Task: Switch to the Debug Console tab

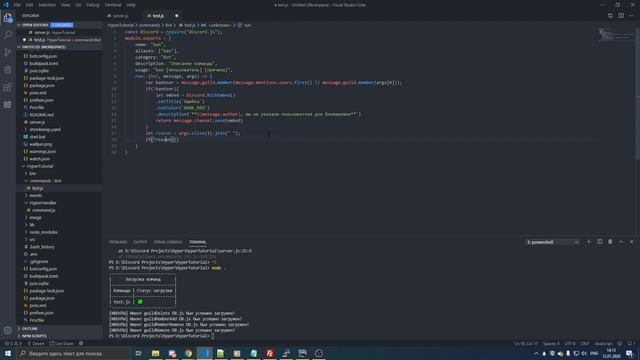Action: click(168, 242)
